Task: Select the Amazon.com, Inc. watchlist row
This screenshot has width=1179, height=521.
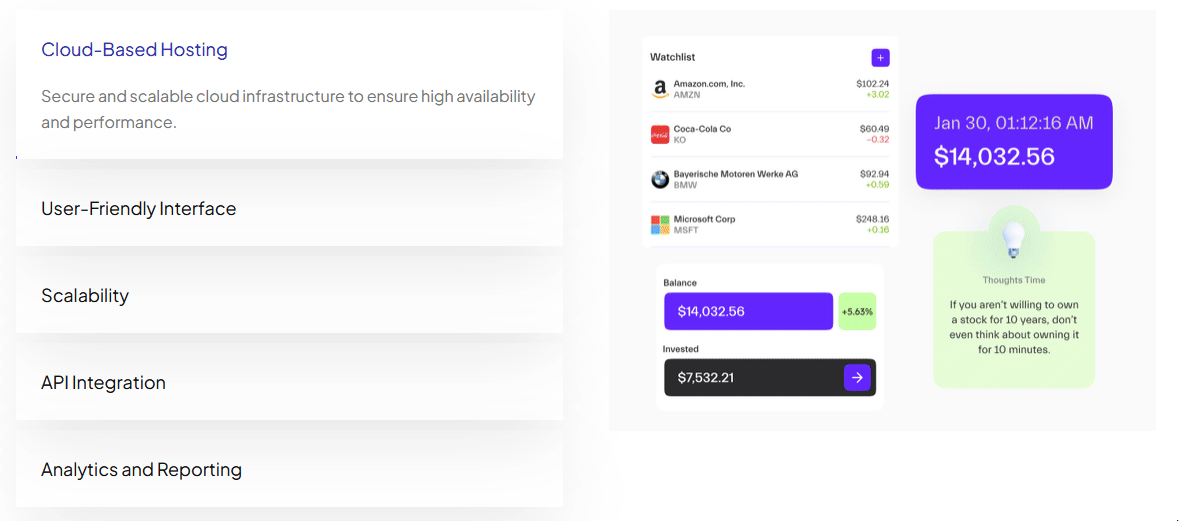Action: (769, 89)
